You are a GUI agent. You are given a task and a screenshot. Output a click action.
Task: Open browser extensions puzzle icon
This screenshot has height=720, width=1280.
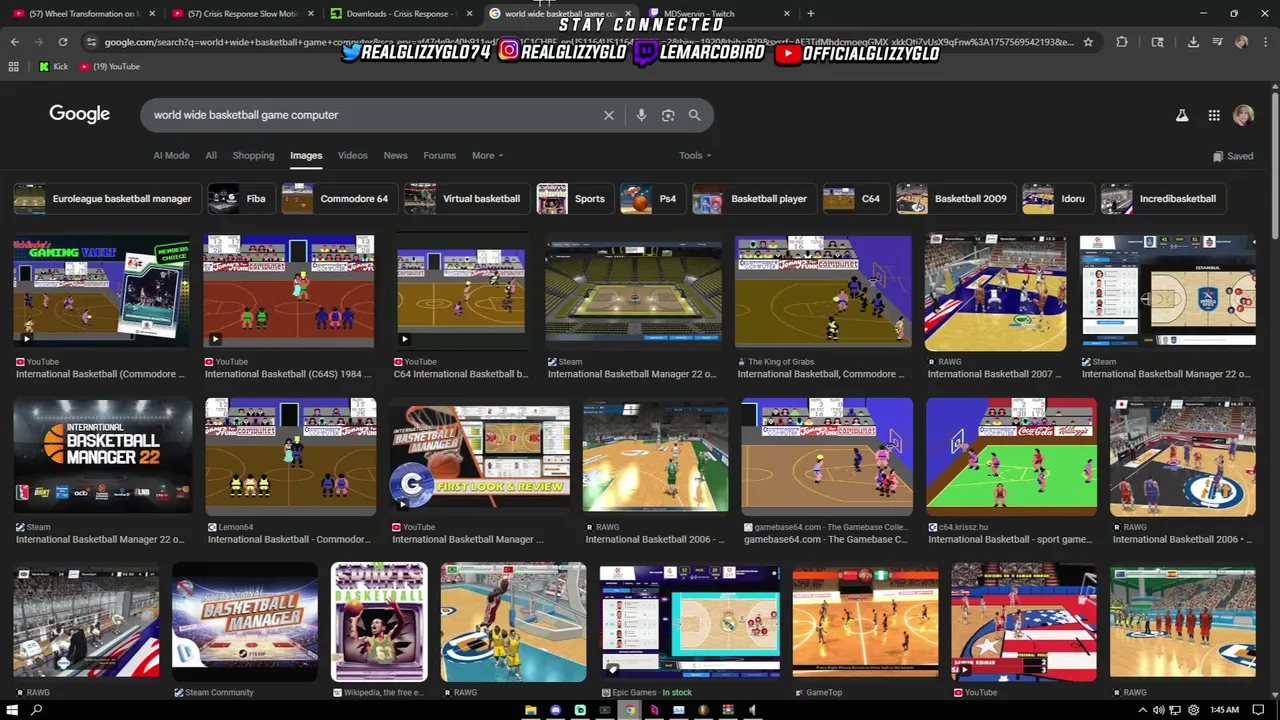click(x=1122, y=42)
